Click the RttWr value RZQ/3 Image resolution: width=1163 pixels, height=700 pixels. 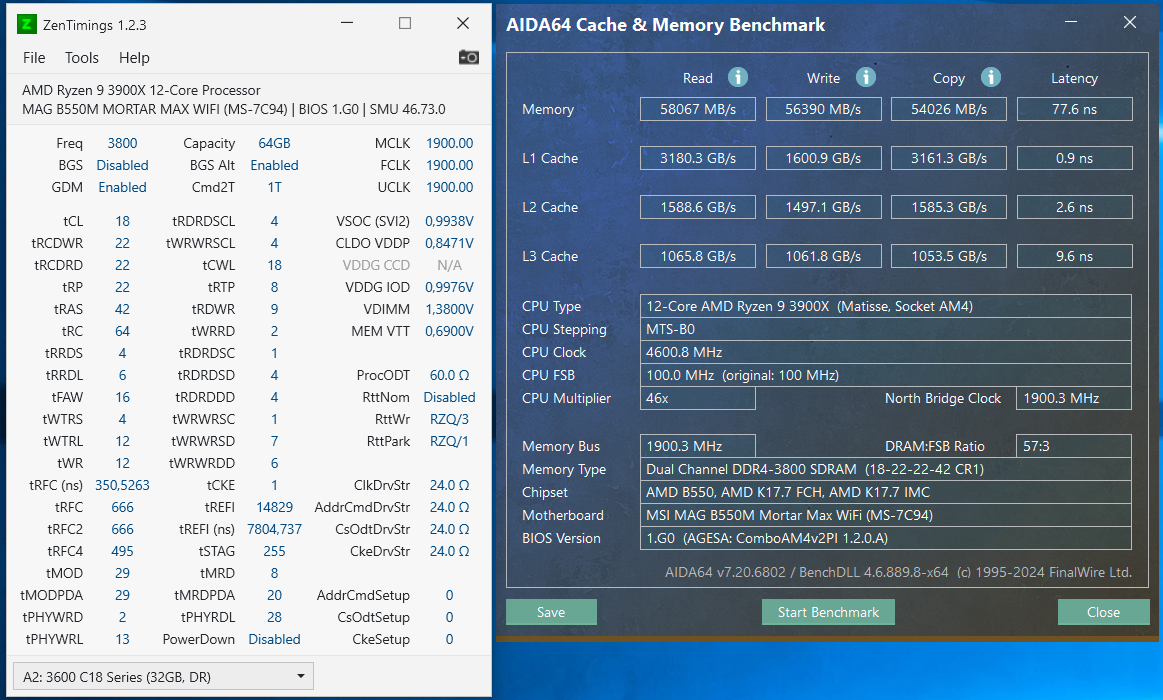pos(449,419)
